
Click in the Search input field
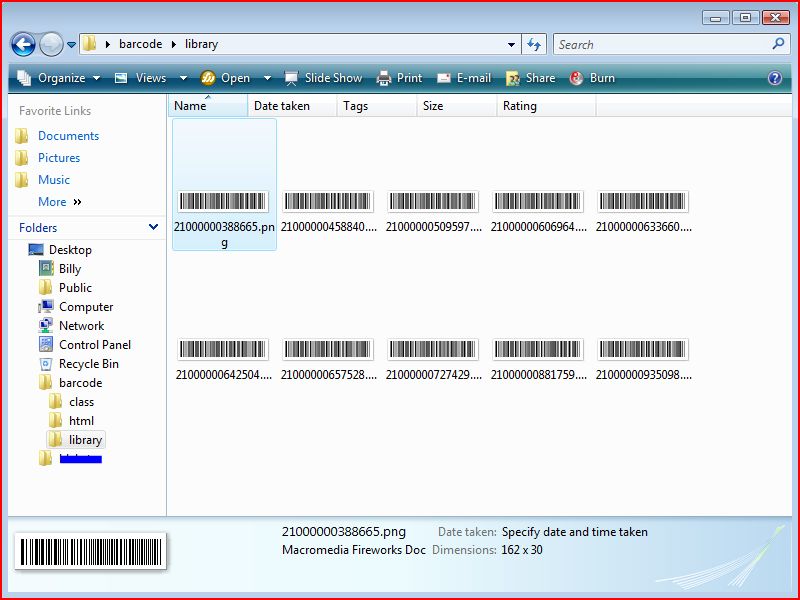660,44
